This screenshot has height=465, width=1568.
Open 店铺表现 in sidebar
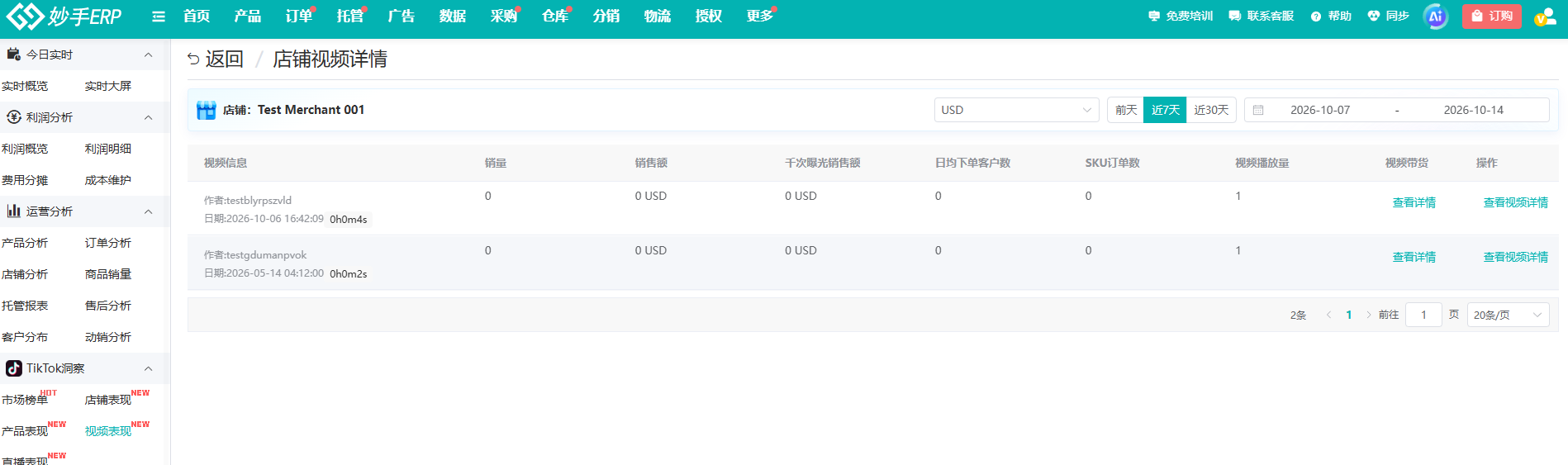[108, 400]
